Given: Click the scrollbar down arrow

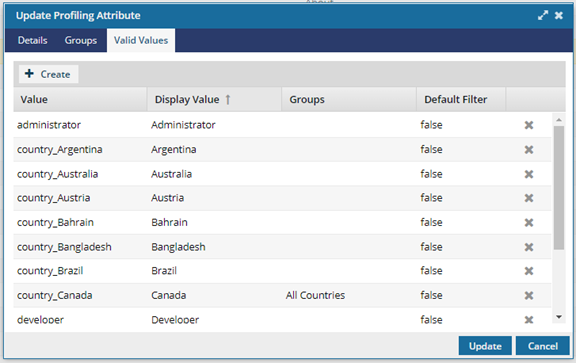Looking at the screenshot, I should (x=559, y=317).
